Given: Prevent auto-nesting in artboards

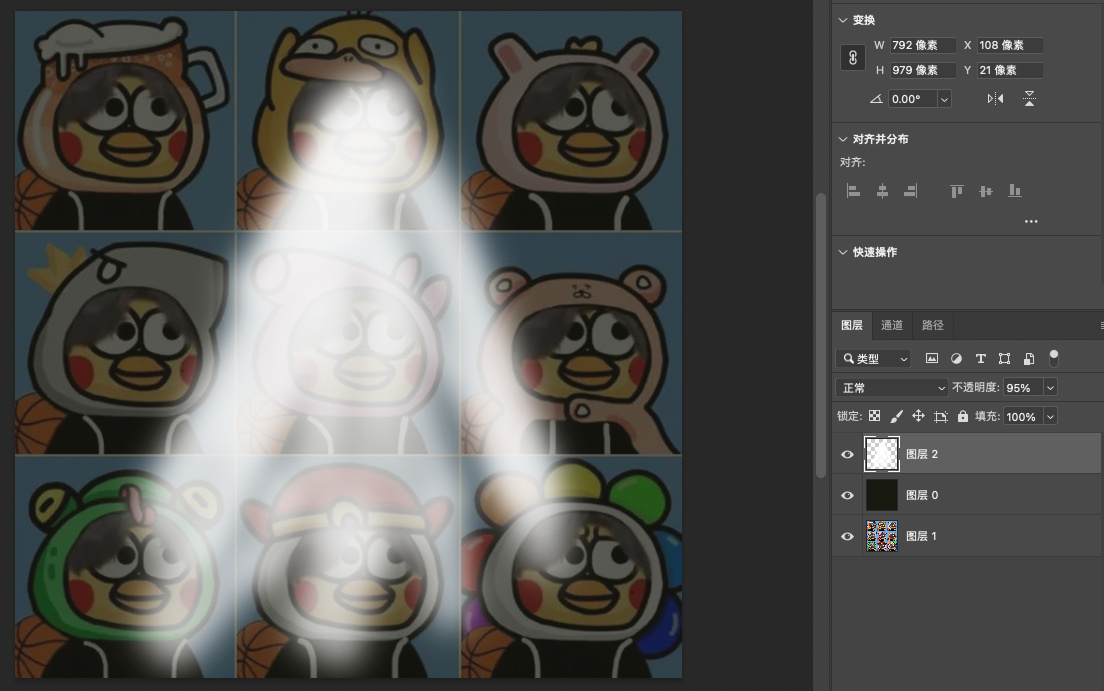Looking at the screenshot, I should pyautogui.click(x=941, y=416).
